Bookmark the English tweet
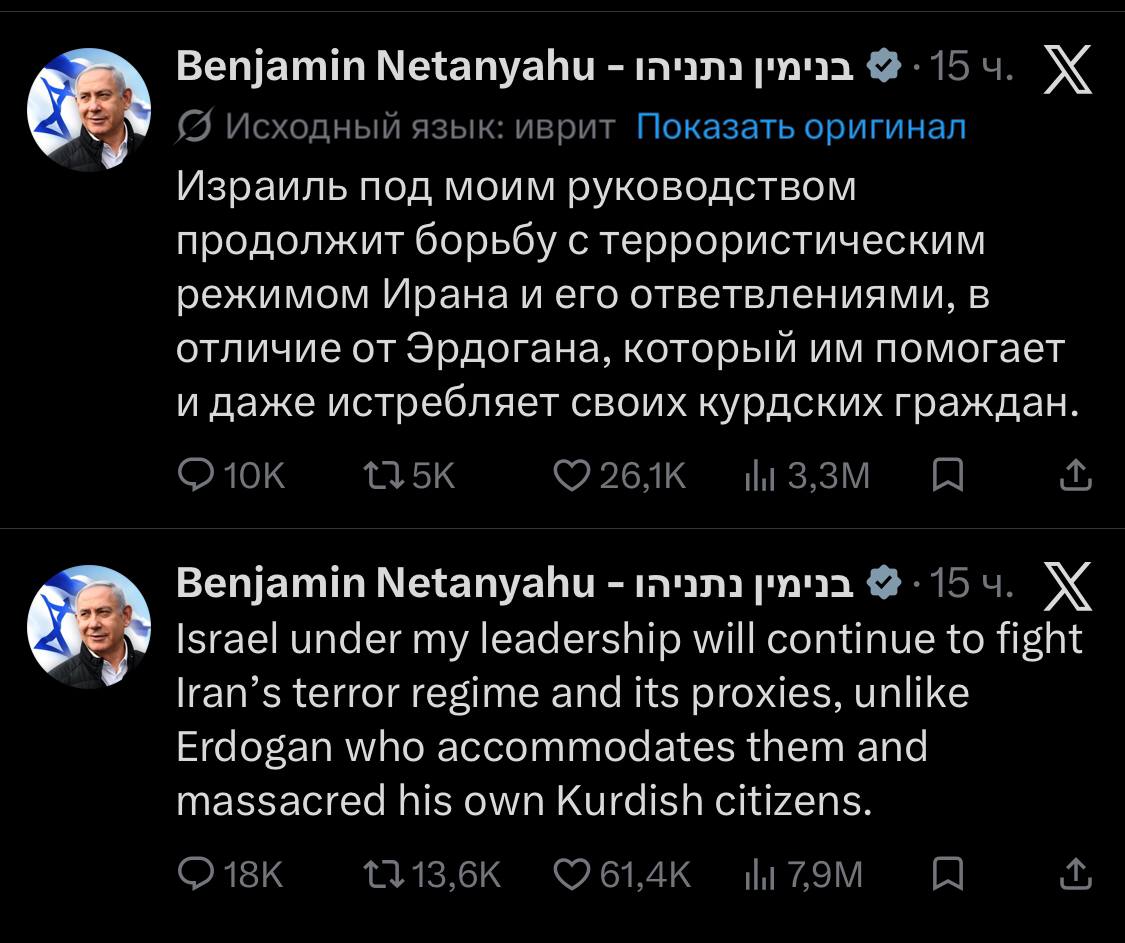This screenshot has width=1125, height=943. point(946,875)
